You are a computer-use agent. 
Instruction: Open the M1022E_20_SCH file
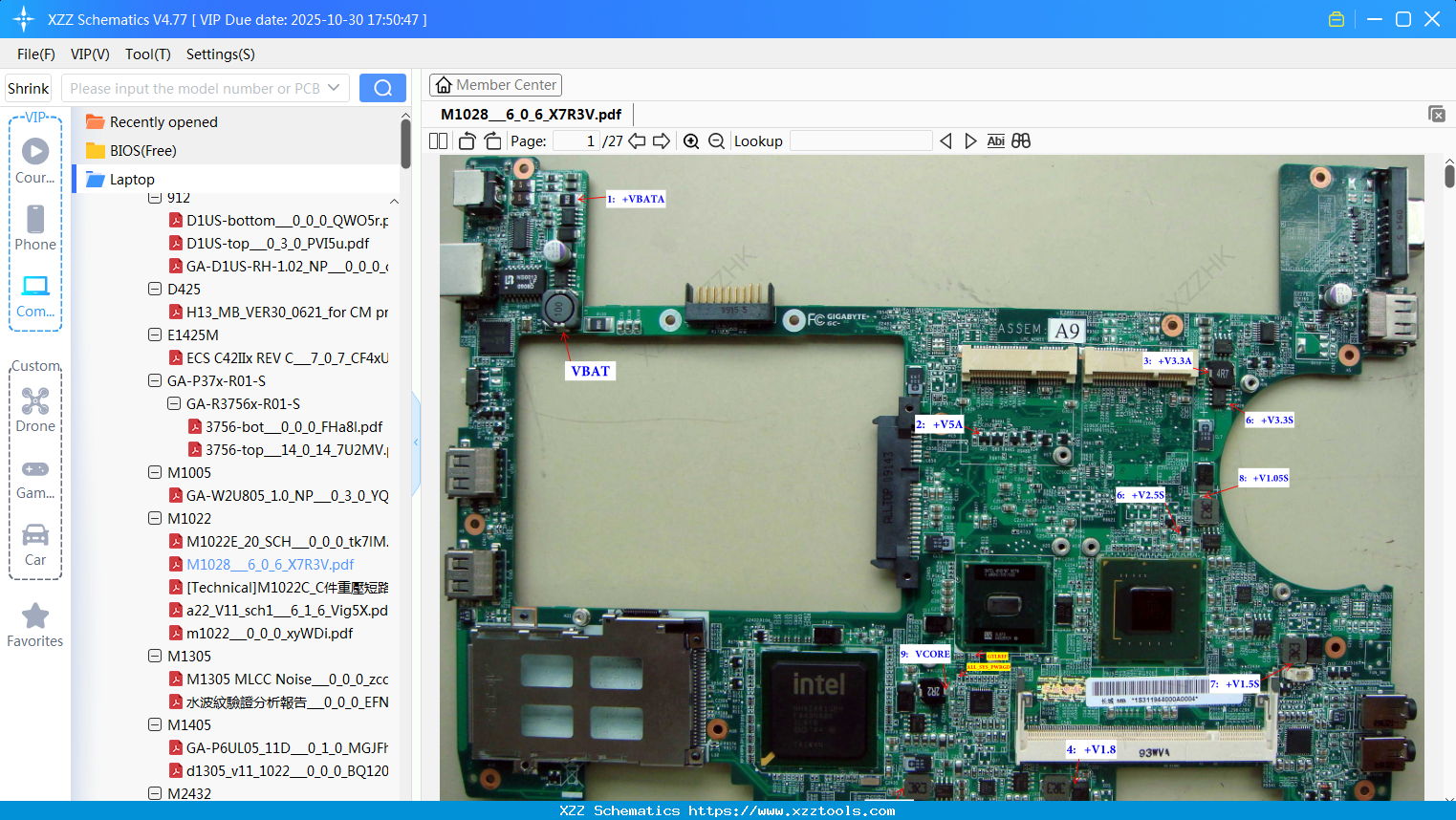(x=278, y=541)
